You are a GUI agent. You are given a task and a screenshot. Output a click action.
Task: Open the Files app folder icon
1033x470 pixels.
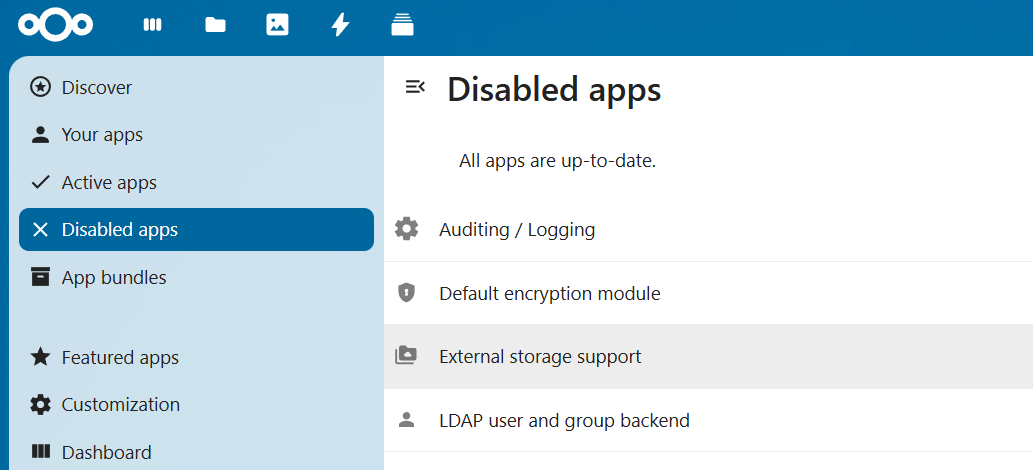pos(215,25)
